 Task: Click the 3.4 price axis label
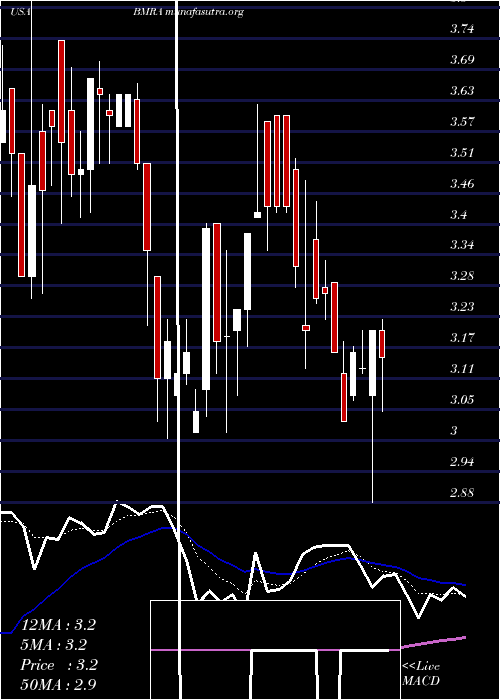[458, 214]
